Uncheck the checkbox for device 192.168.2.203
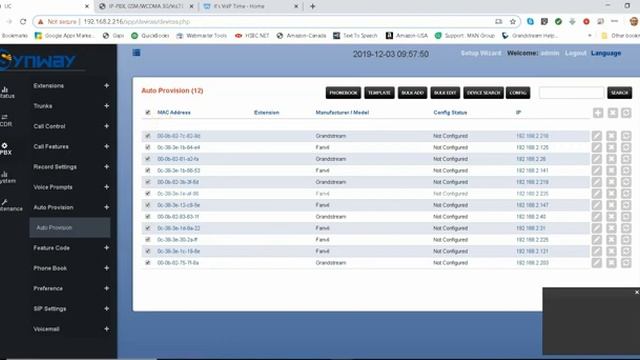 coord(148,263)
